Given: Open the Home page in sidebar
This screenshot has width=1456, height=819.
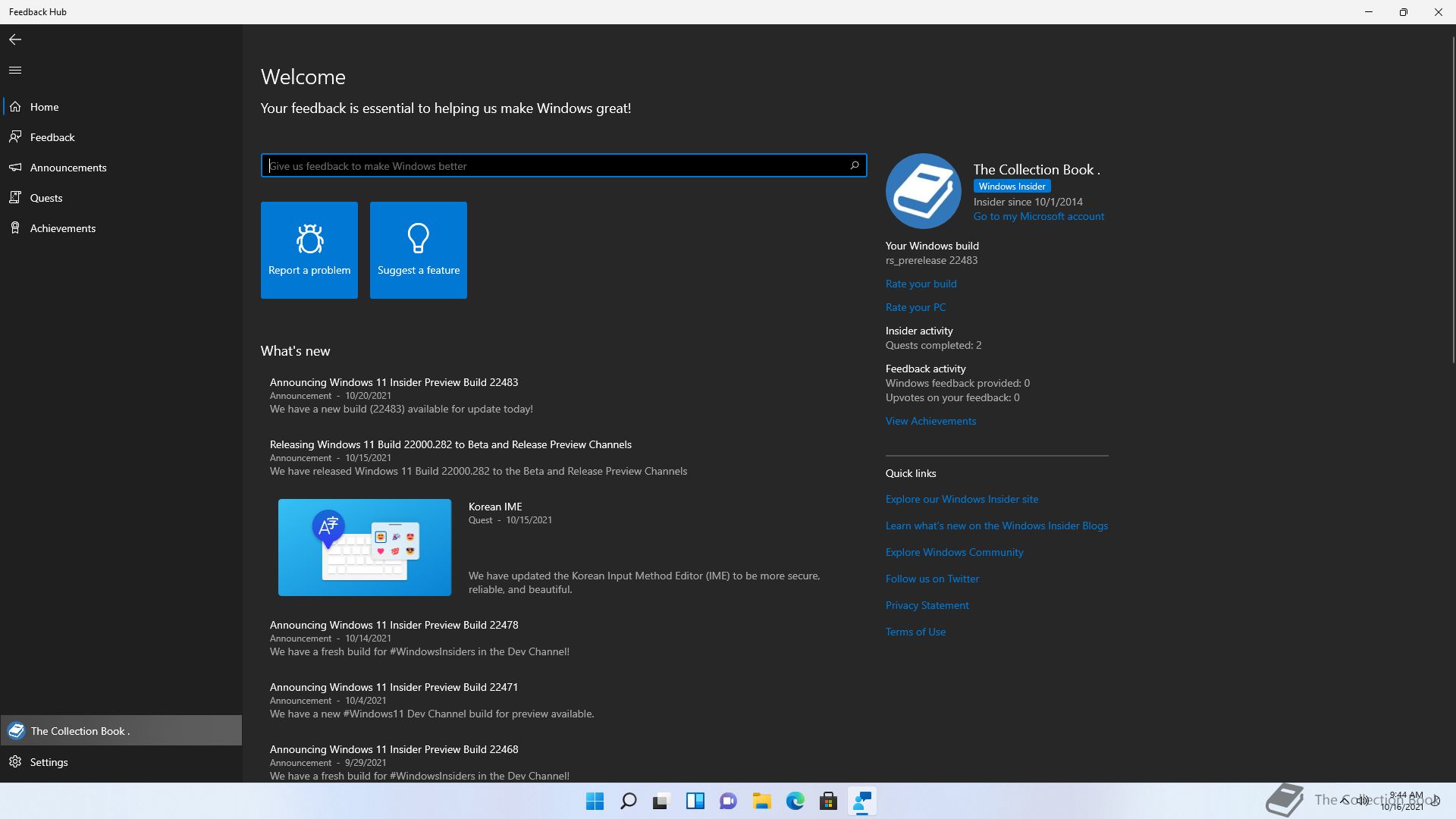Looking at the screenshot, I should point(121,107).
